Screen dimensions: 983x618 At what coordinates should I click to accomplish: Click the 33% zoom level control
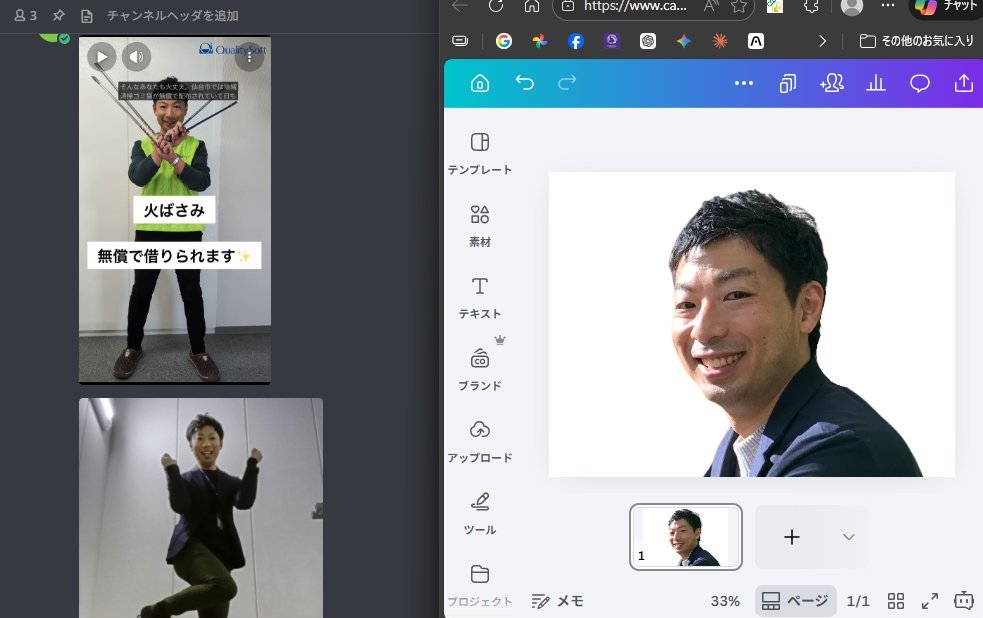point(724,600)
